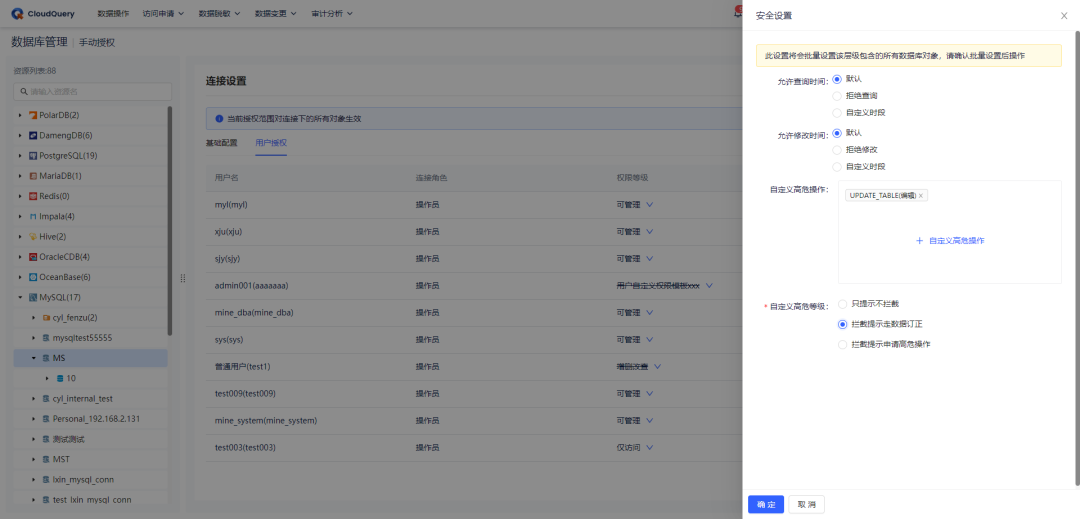Open the 访问申请 menu
1080x519 pixels.
tap(163, 14)
